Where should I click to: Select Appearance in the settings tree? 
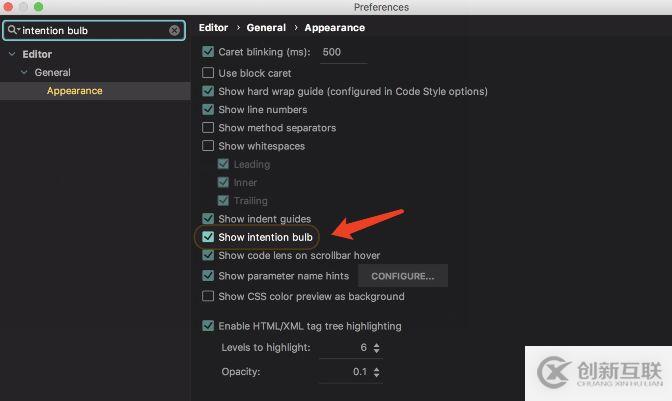(74, 91)
